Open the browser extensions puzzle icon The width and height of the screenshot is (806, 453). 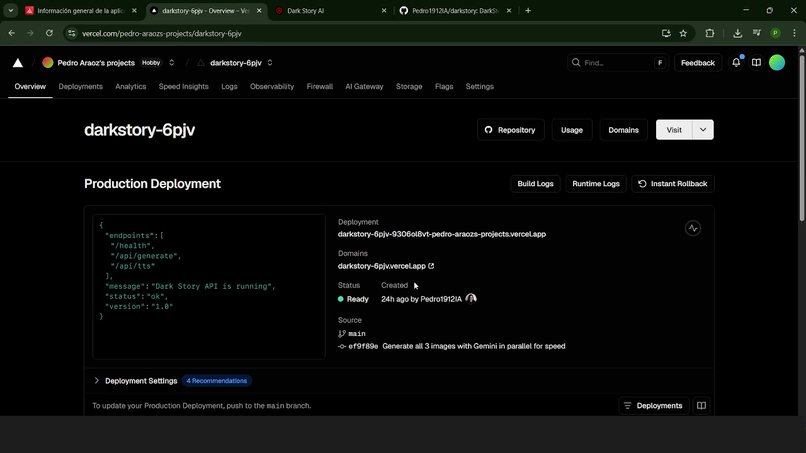point(709,33)
